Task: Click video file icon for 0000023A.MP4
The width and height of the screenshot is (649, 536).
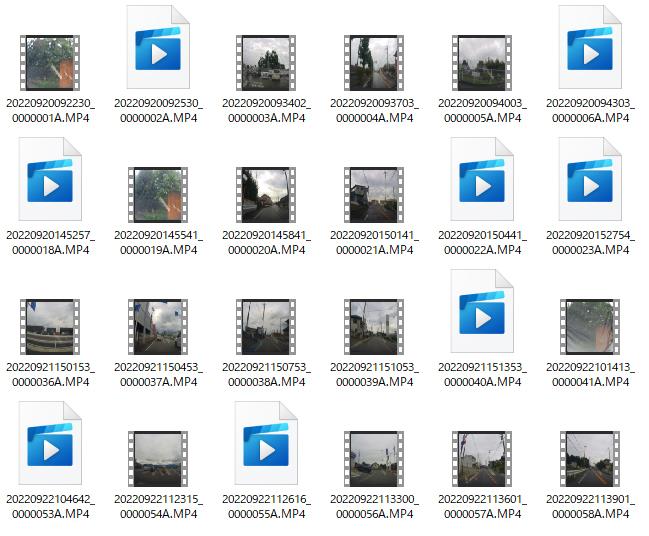Action: (590, 179)
